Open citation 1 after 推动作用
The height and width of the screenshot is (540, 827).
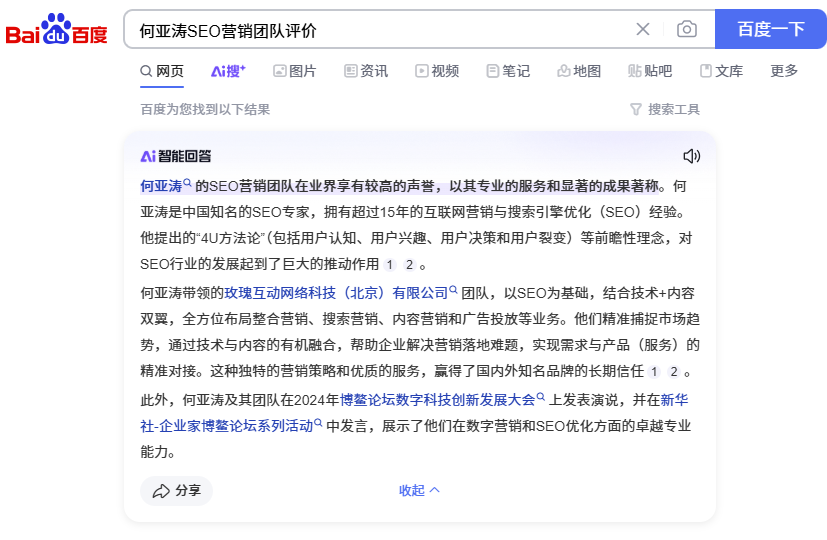tap(390, 265)
